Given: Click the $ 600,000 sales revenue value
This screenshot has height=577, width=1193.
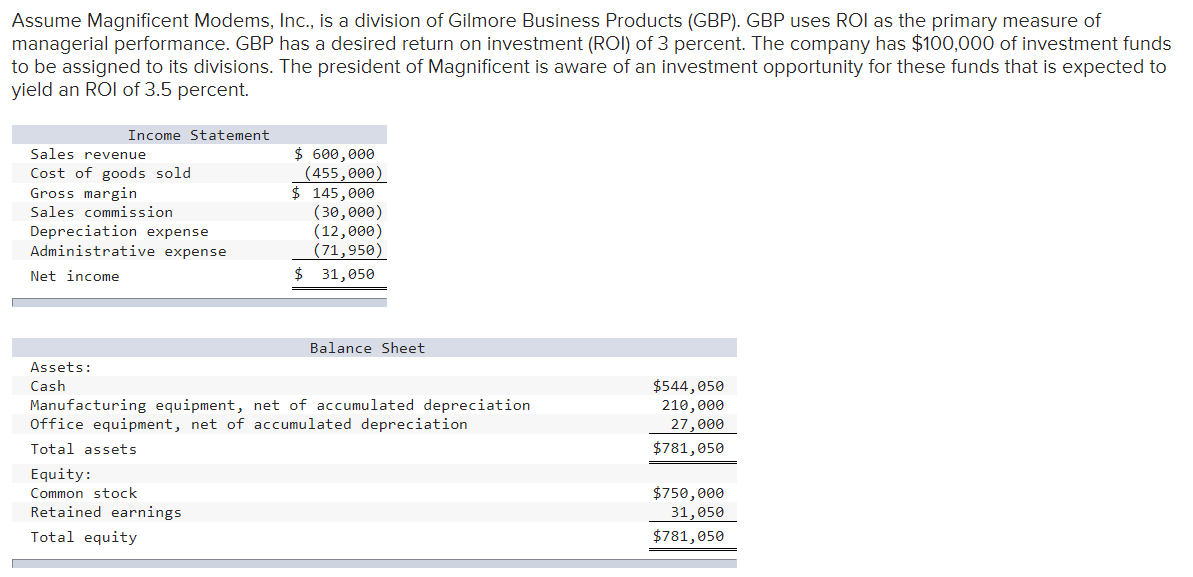Looking at the screenshot, I should pos(334,155).
